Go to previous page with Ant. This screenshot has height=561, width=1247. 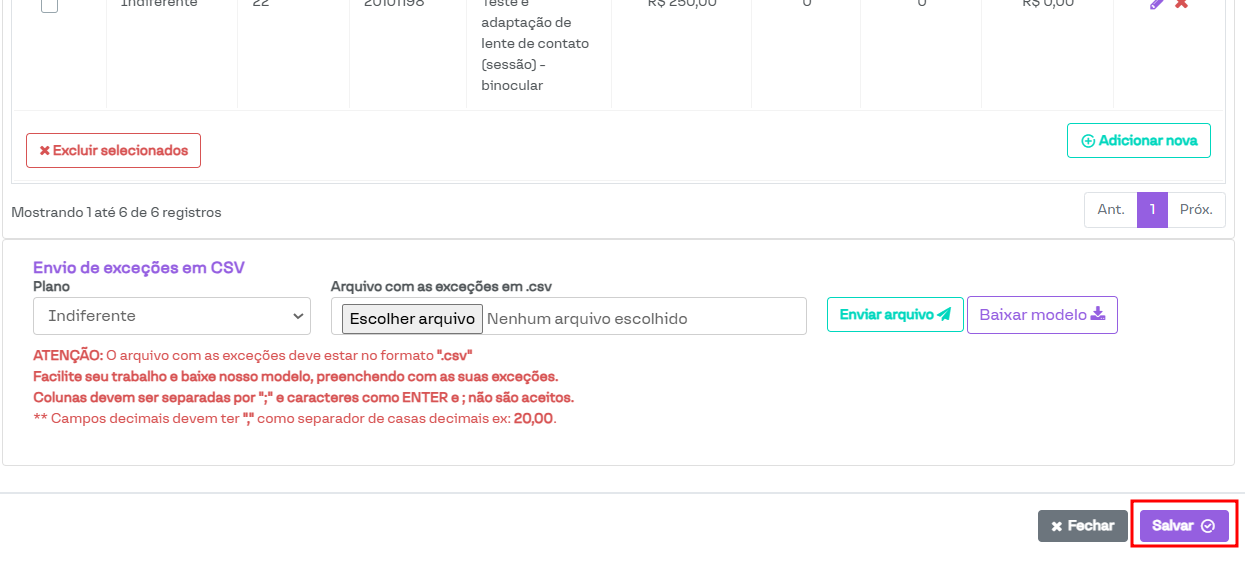tap(1110, 210)
